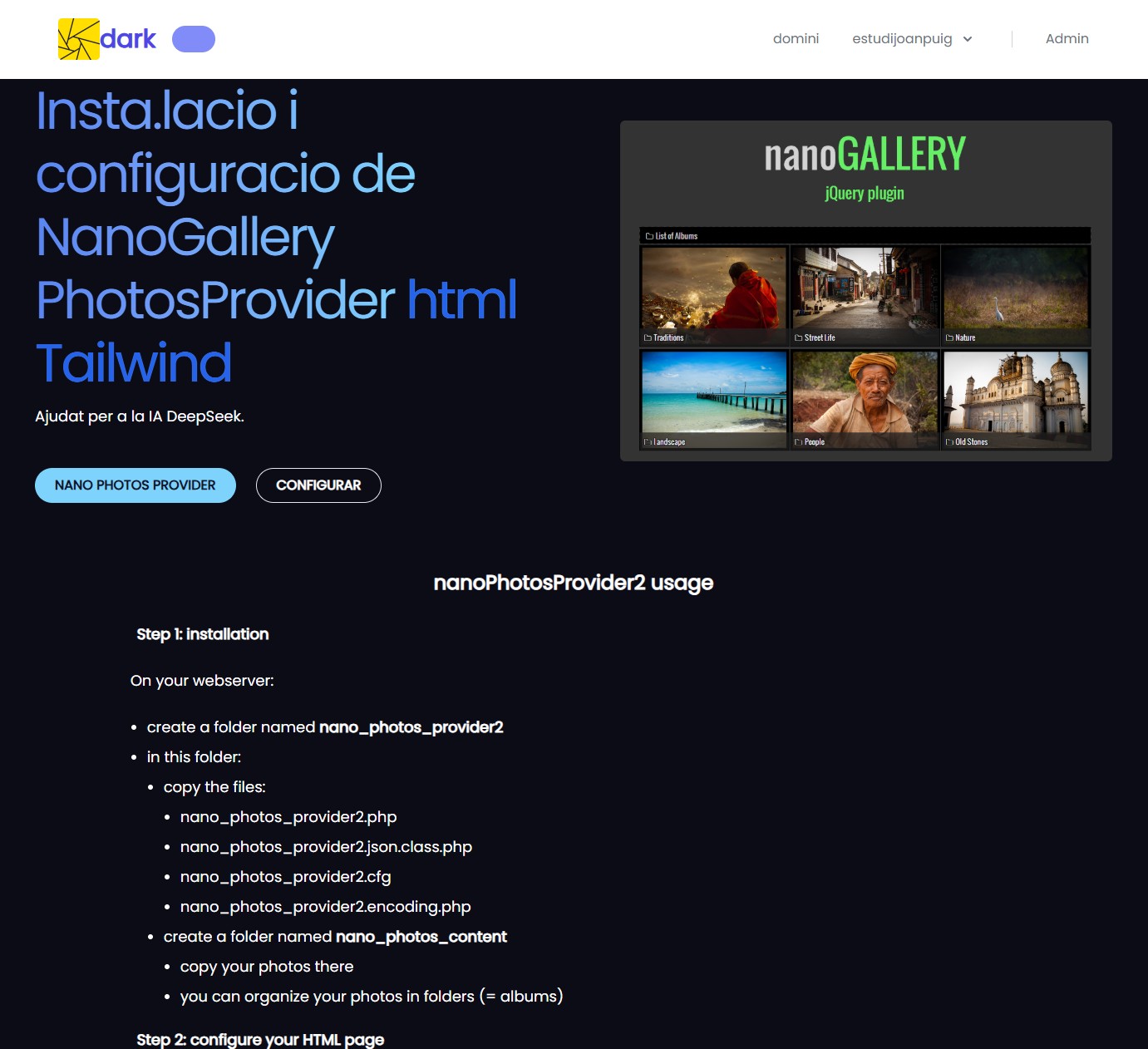
Task: Open the Street Life album thumbnail
Action: pyautogui.click(x=865, y=295)
